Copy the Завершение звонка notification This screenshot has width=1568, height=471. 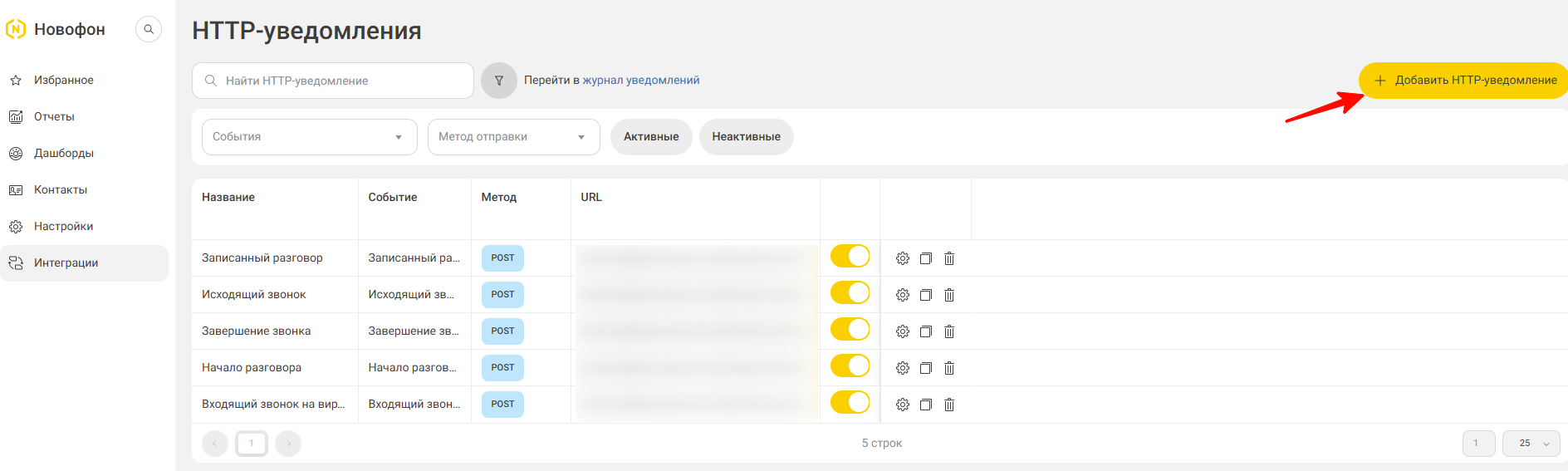pos(926,331)
